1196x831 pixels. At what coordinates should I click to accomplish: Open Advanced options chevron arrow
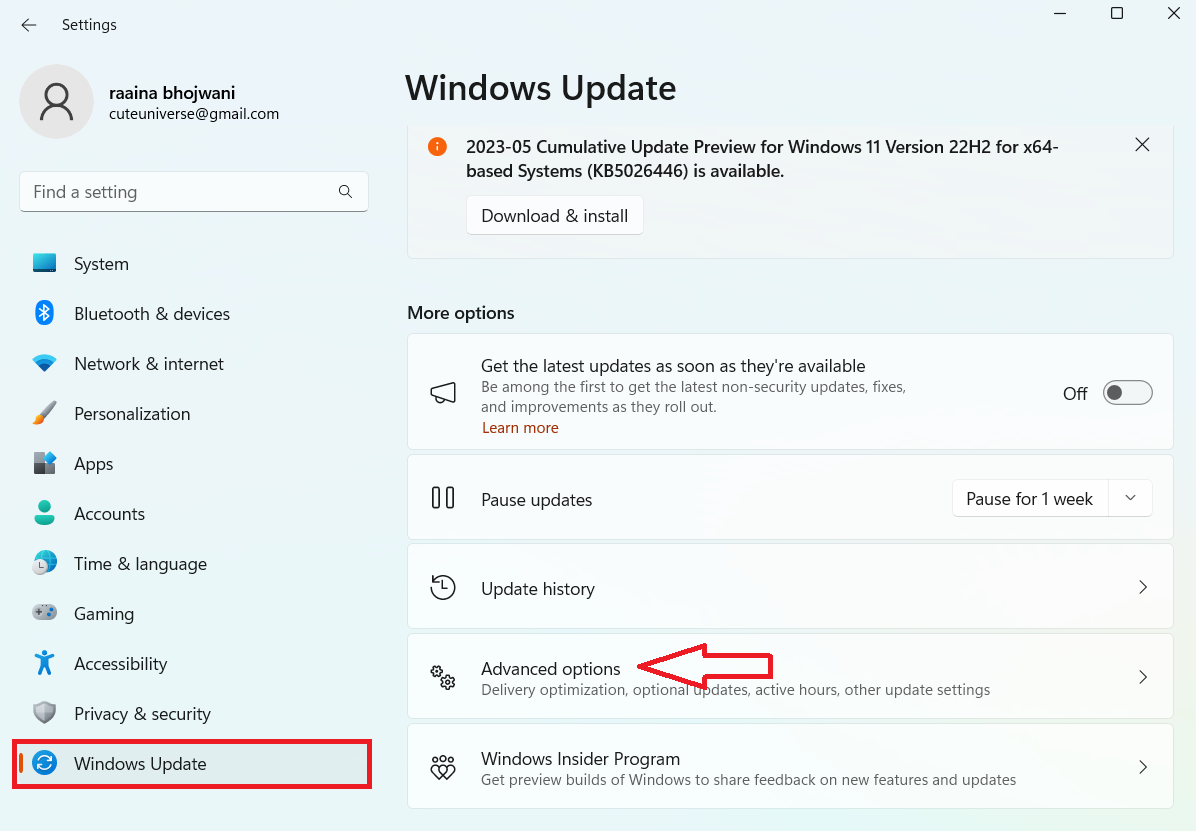1142,677
